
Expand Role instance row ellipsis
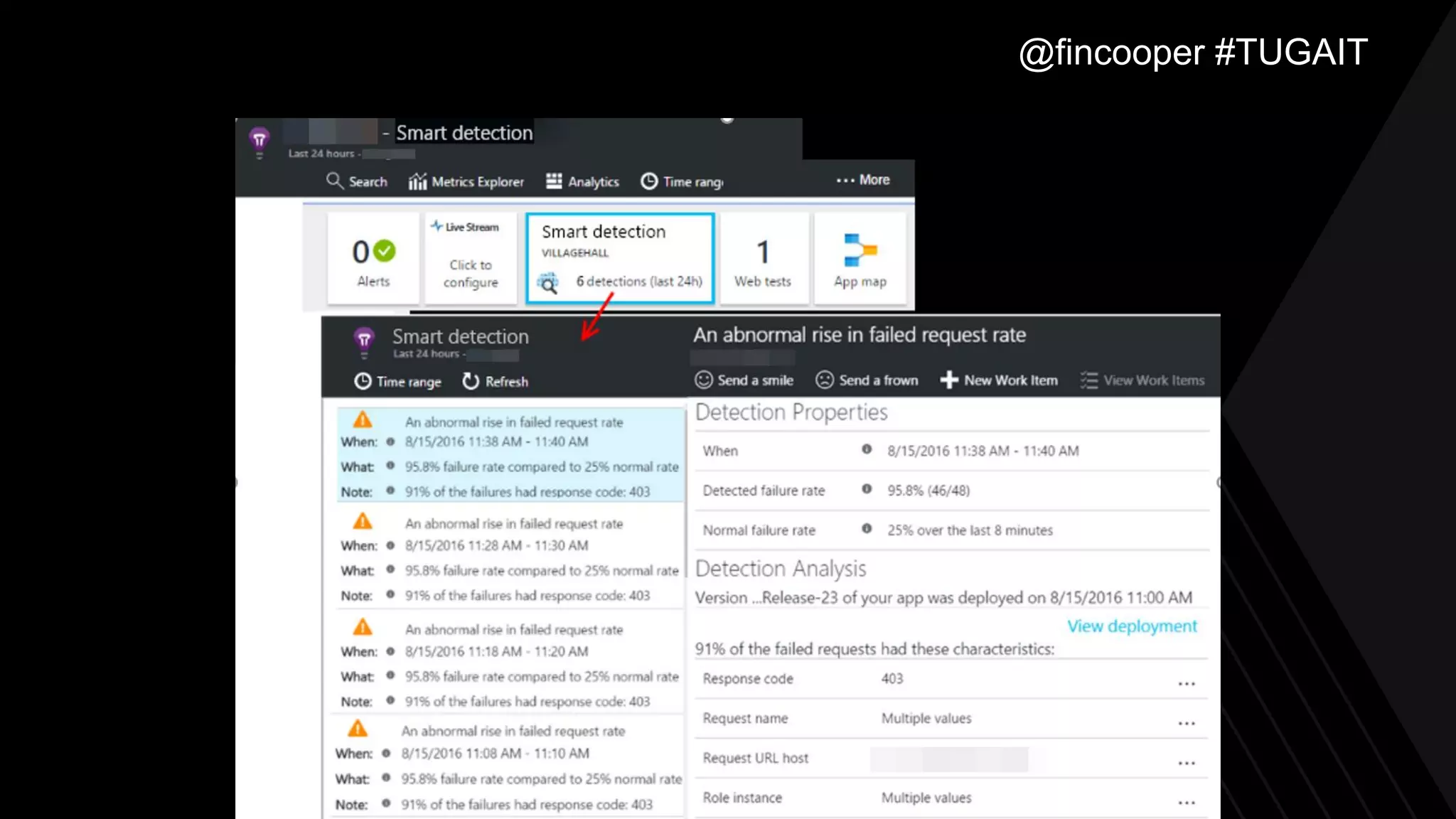point(1186,803)
